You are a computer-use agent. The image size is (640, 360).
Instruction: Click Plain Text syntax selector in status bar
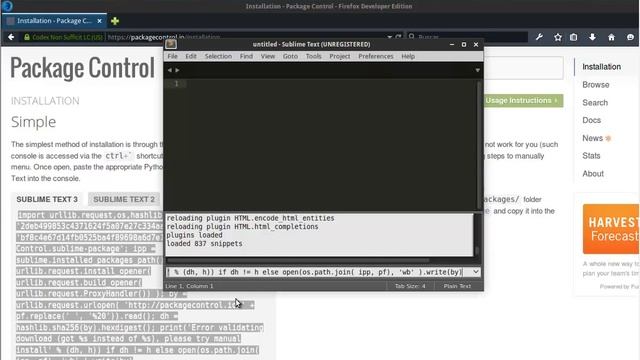tap(457, 286)
